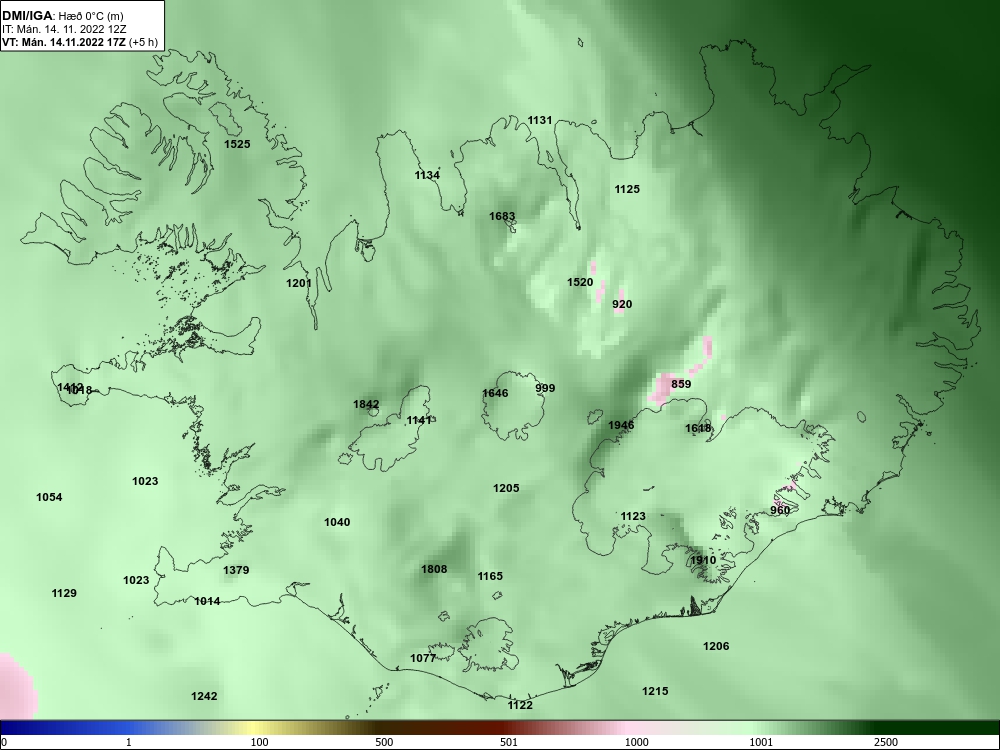The image size is (1000, 750).
Task: Click the 100 tick on colour scale
Action: (x=259, y=742)
